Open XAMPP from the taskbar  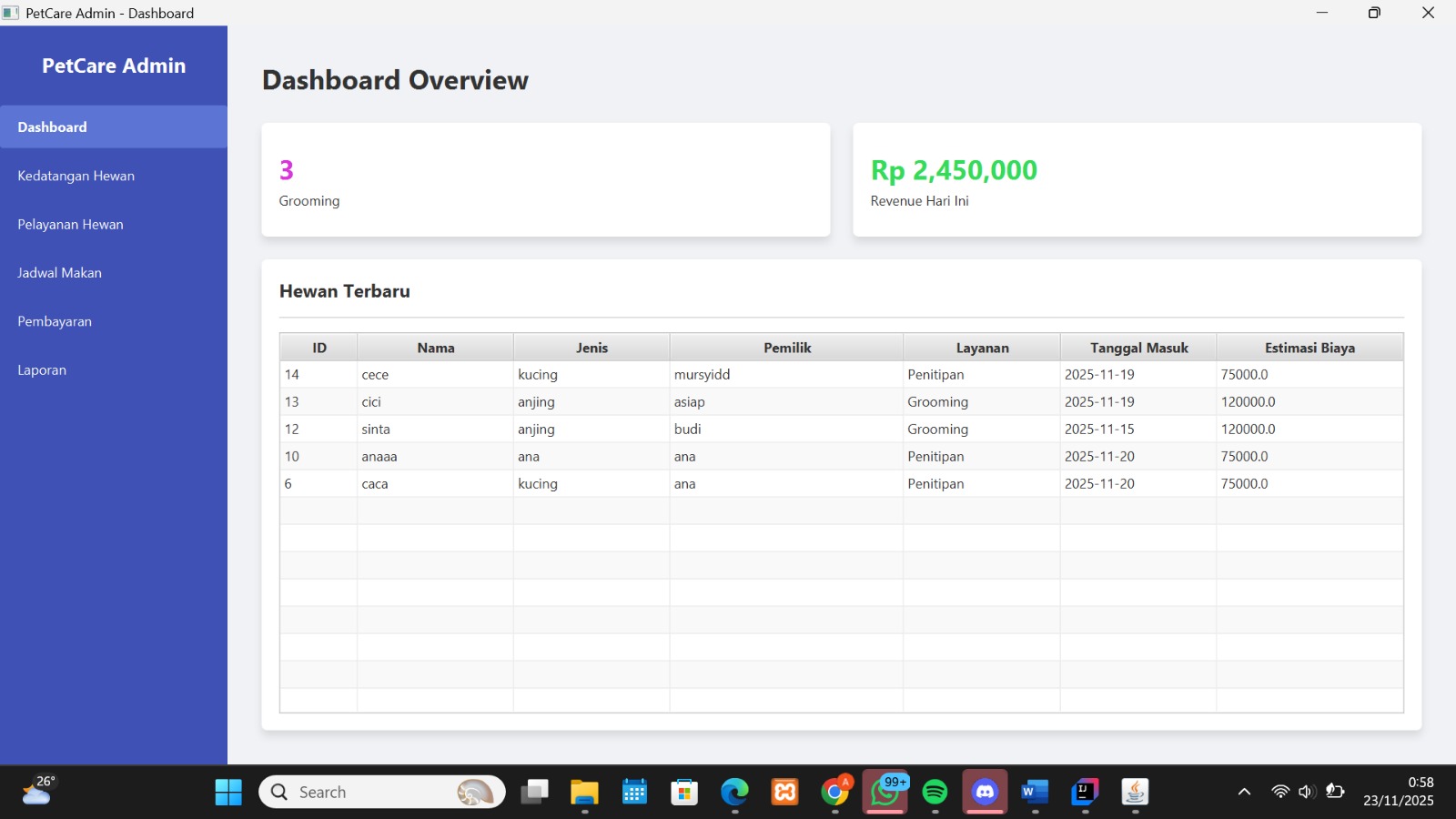784,793
